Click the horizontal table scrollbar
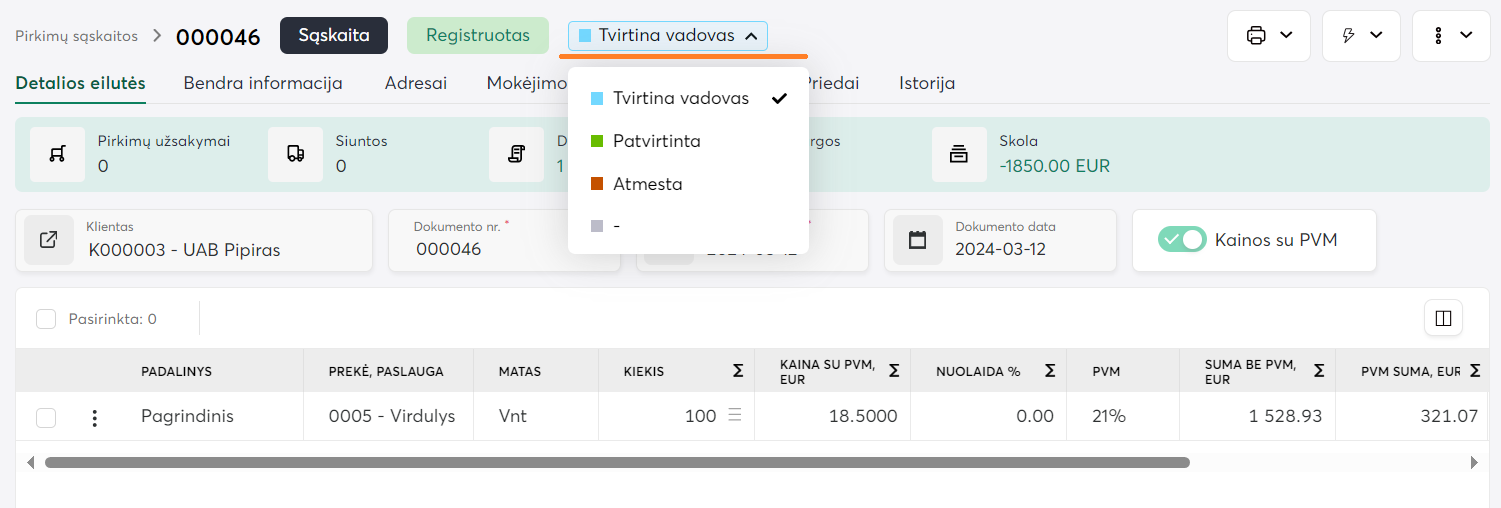This screenshot has height=508, width=1501. [616, 463]
